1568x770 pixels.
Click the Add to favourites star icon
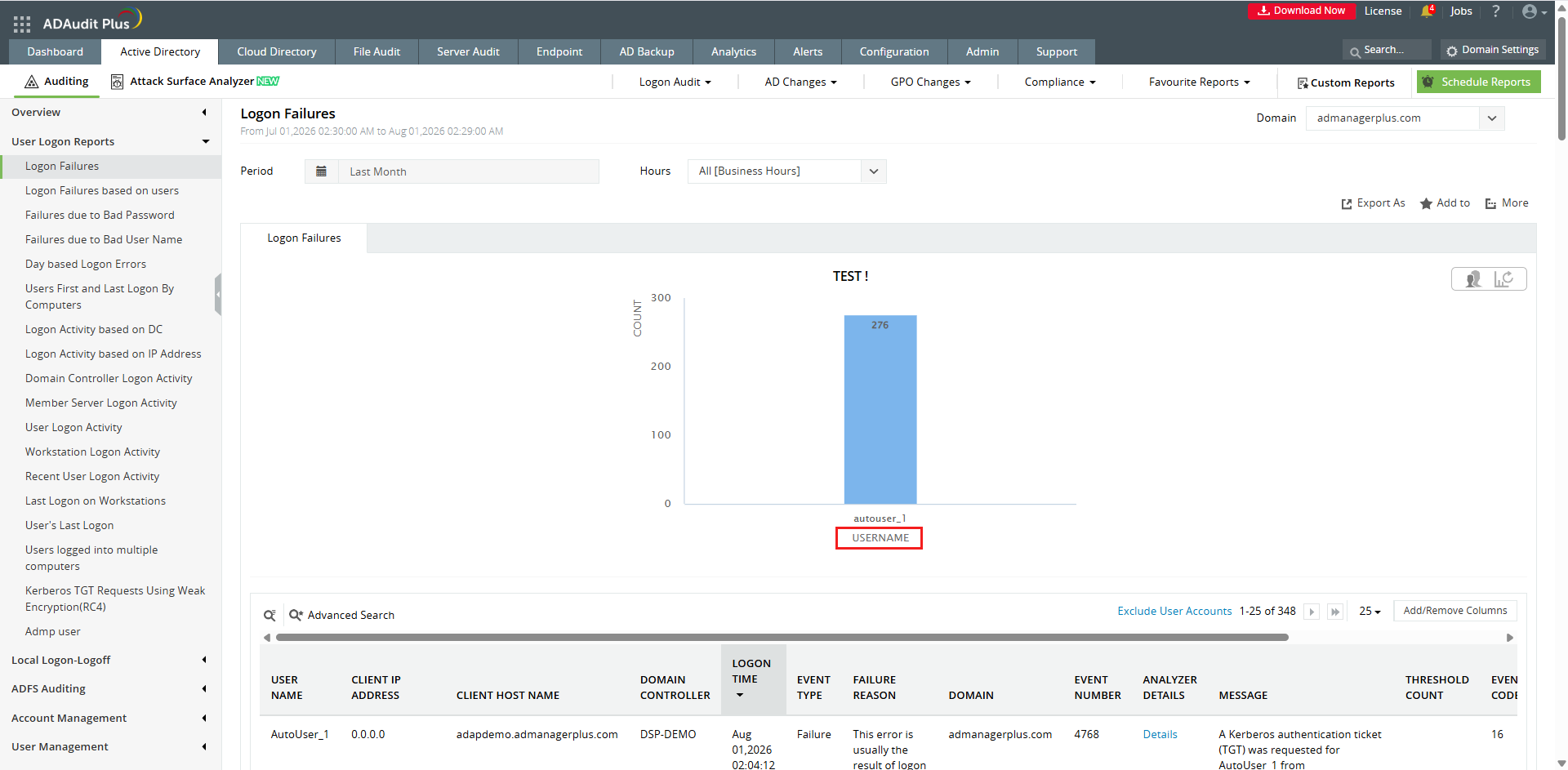pos(1426,203)
